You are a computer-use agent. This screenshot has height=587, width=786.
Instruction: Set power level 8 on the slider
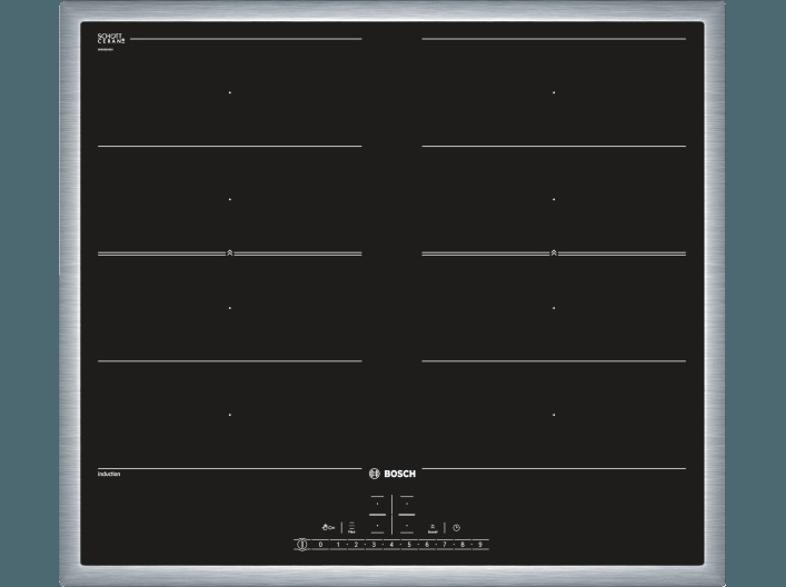[x=462, y=544]
